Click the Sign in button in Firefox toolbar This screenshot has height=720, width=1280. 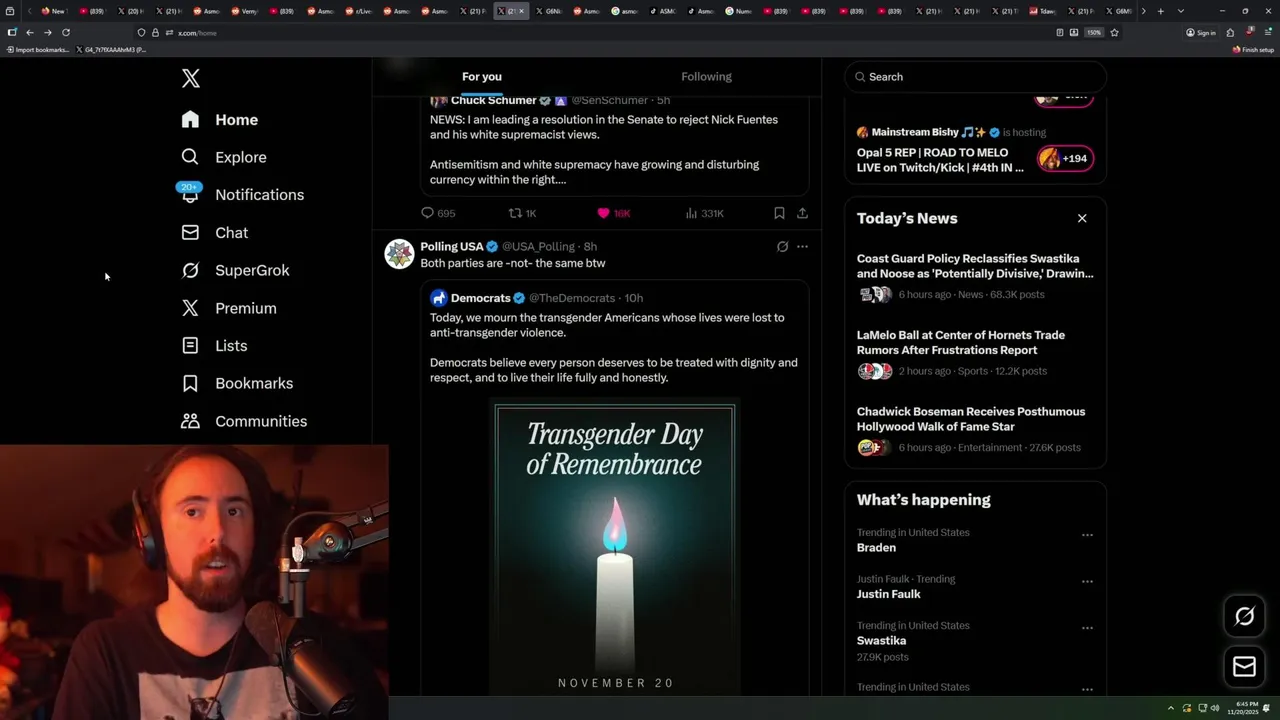coord(1201,33)
